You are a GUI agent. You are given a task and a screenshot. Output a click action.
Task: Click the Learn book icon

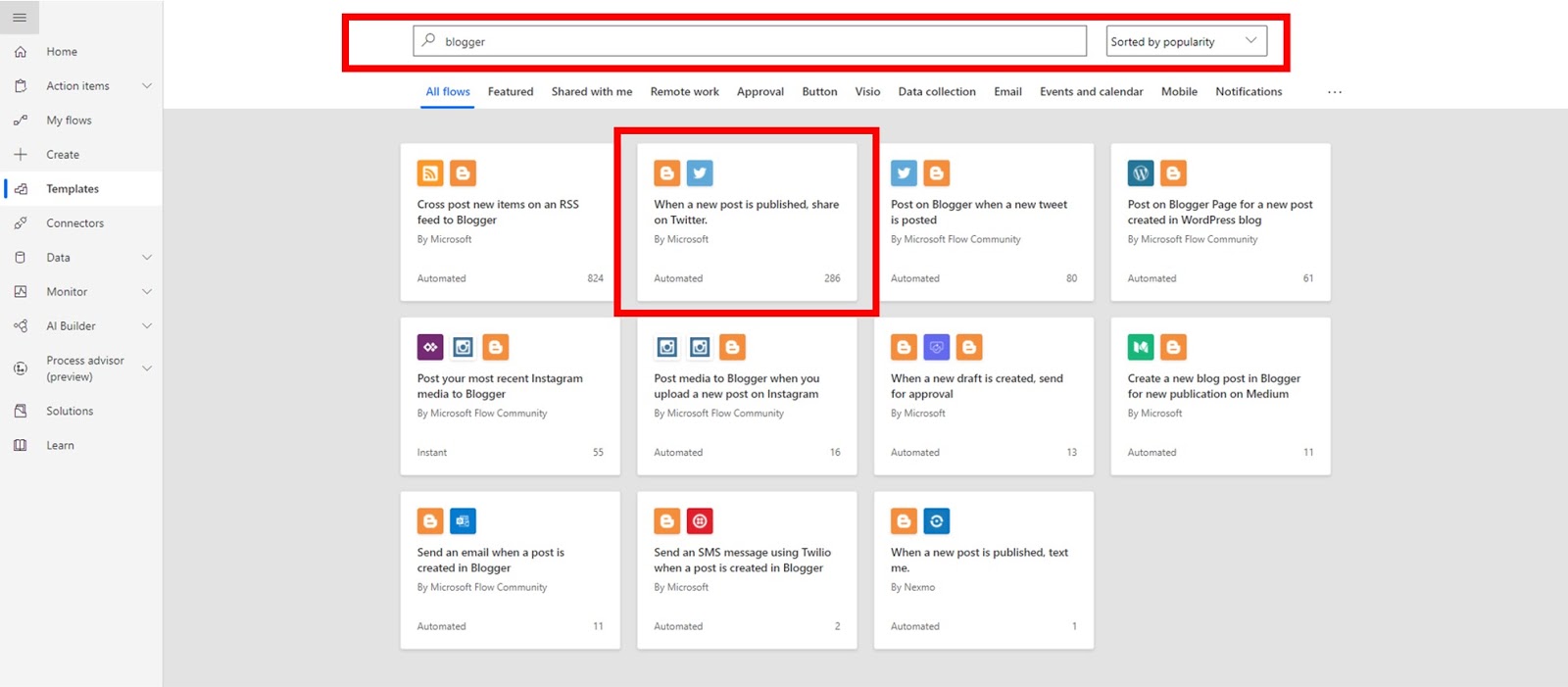(x=21, y=446)
